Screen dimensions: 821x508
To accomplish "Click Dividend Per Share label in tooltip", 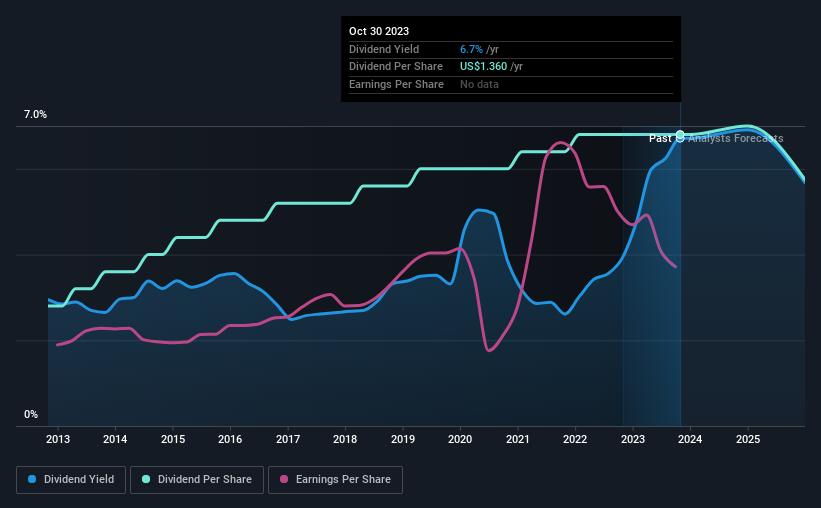I will coord(396,67).
